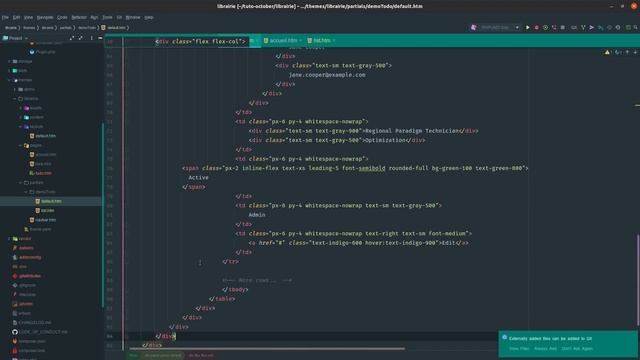Viewport: 640px width, 360px height.
Task: Select navbar.htm in the partials folder
Action: coord(45,220)
